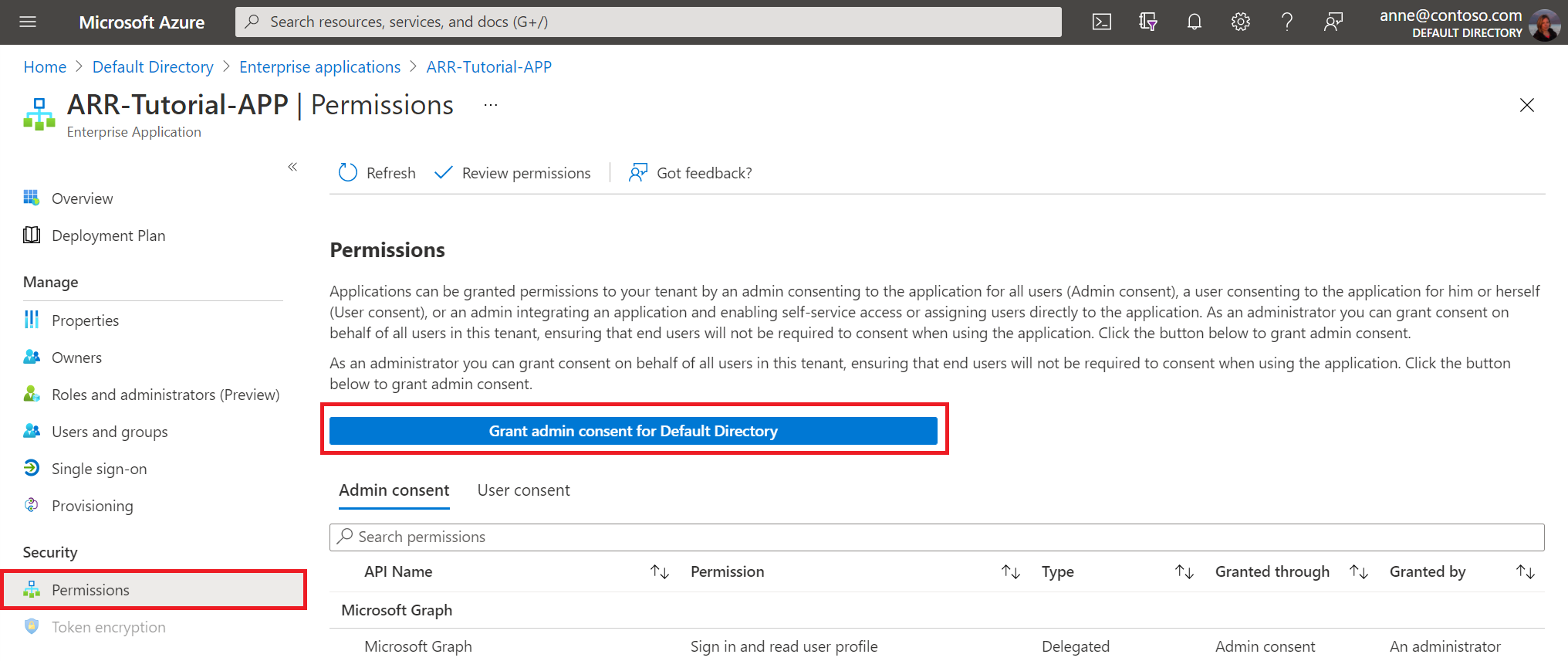The height and width of the screenshot is (661, 1568).
Task: Click the 'Admin consent' granted-through cell
Action: point(1266,646)
